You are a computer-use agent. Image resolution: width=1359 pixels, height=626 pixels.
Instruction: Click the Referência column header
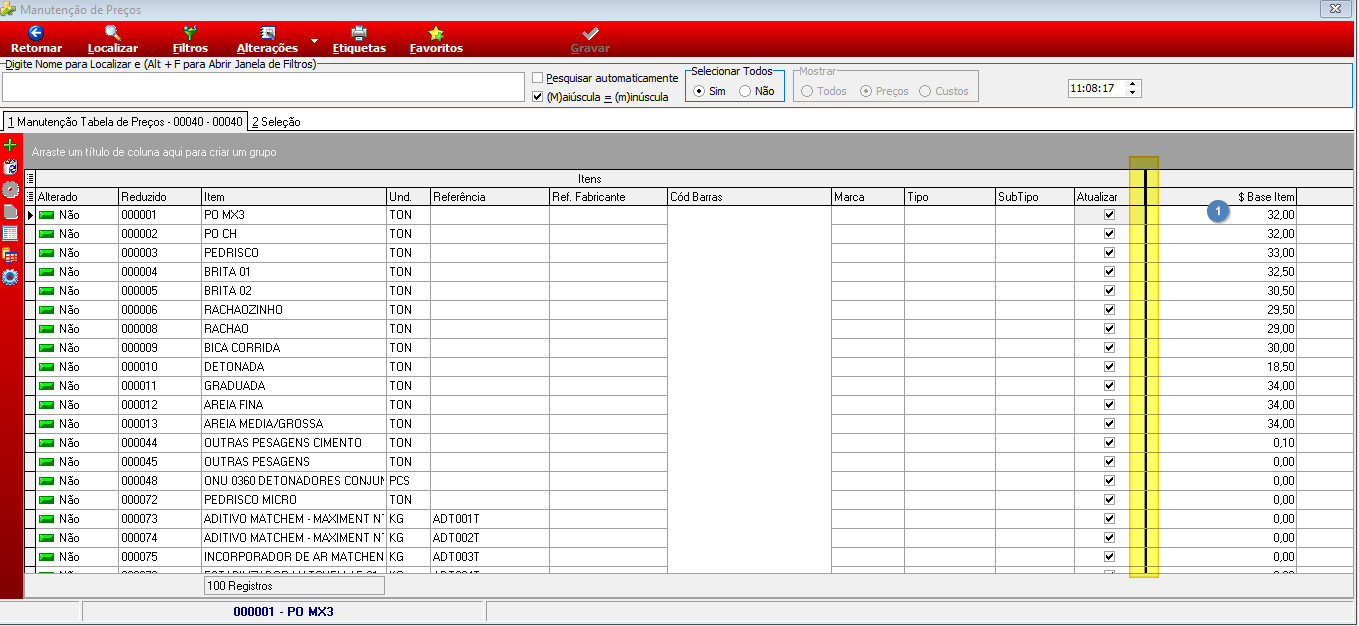[x=490, y=197]
